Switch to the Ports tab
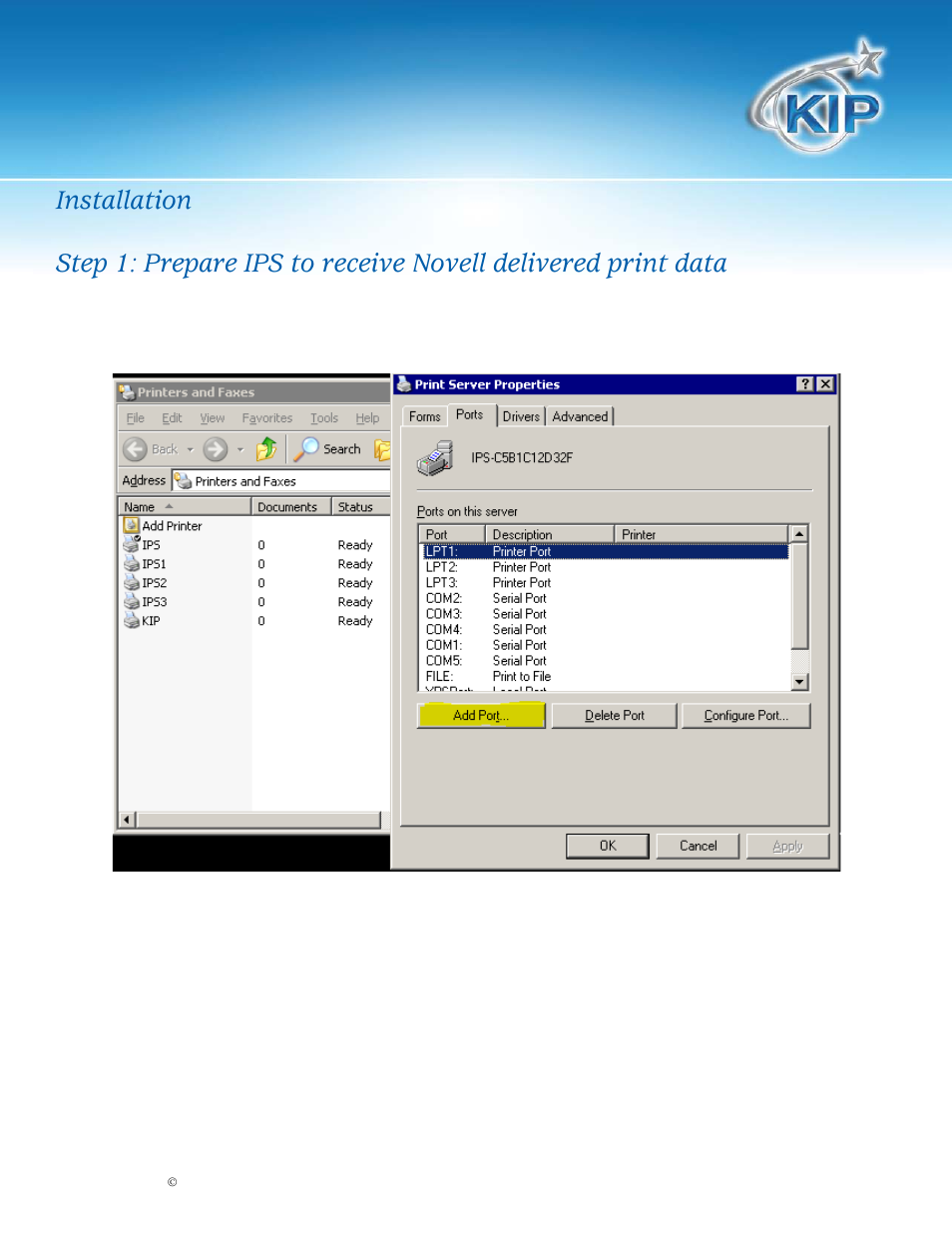This screenshot has height=1233, width=952. 470,414
